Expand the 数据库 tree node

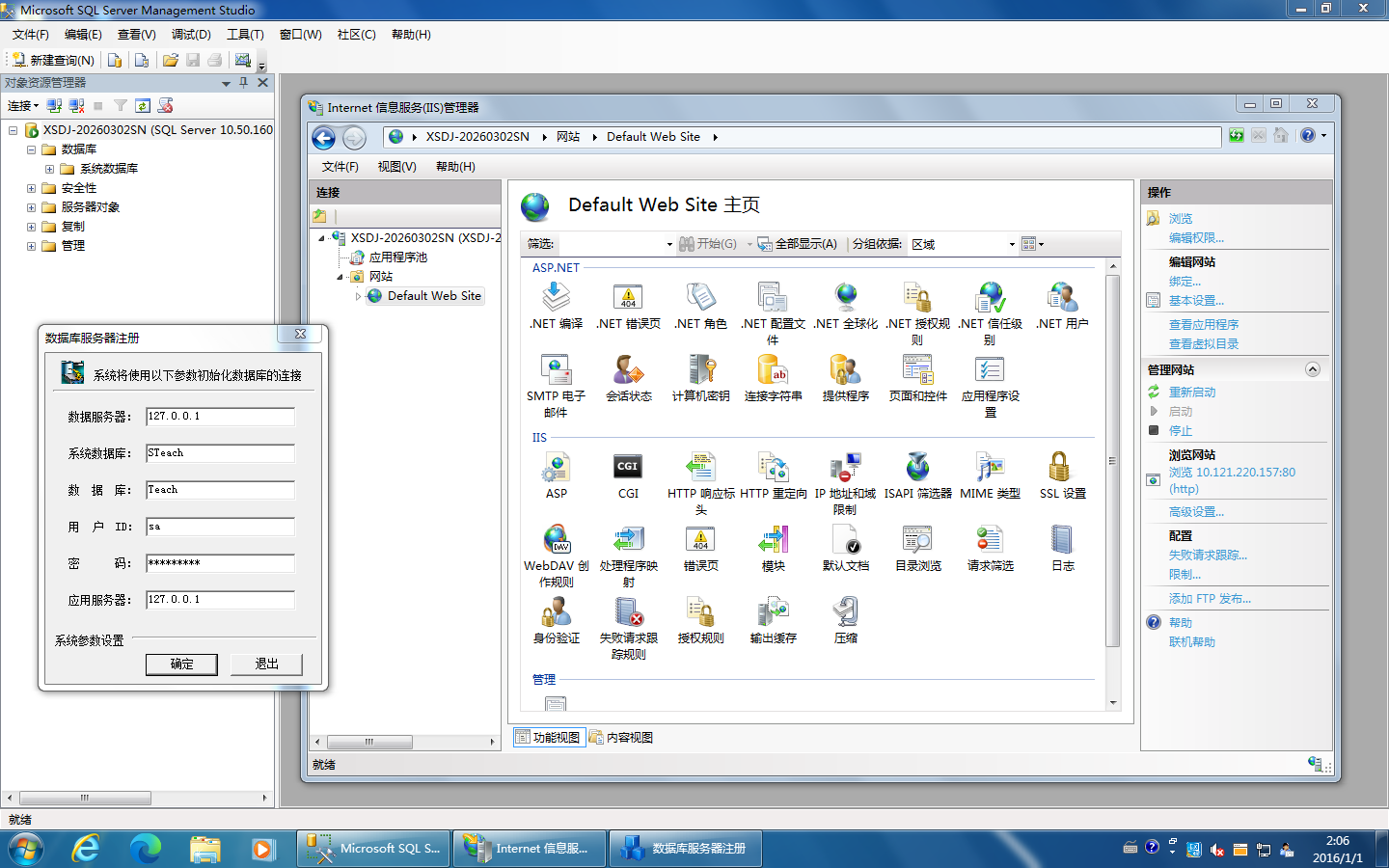31,149
